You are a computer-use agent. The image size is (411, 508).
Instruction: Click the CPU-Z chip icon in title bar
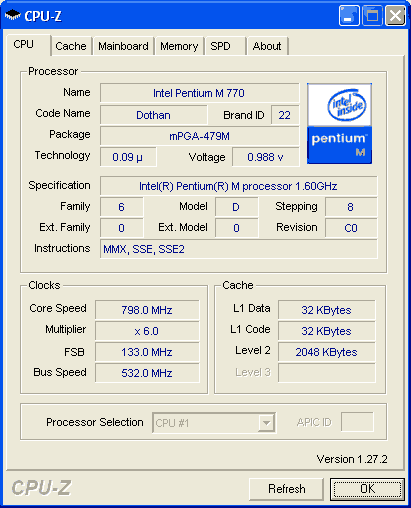click(x=13, y=15)
